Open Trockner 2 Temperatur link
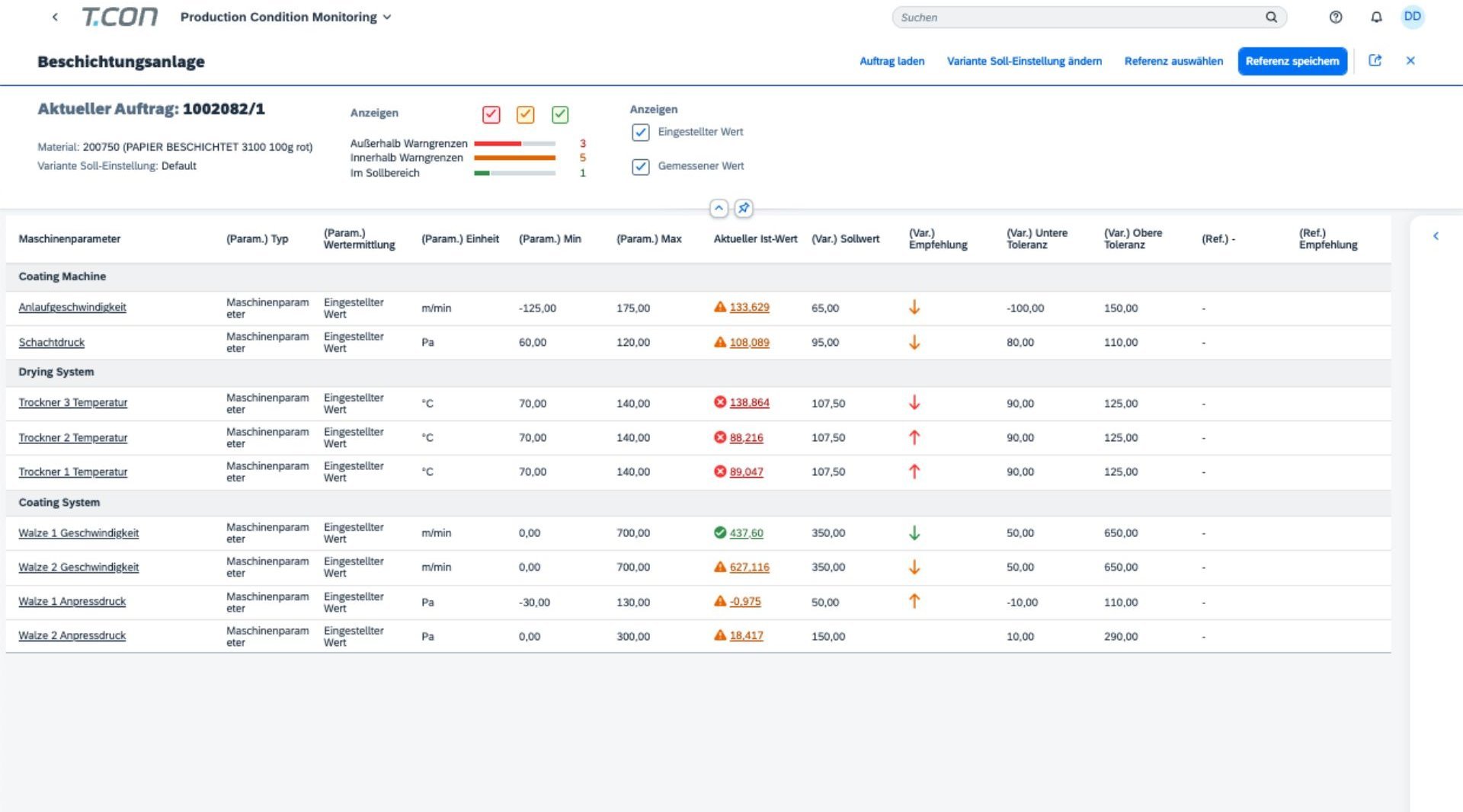This screenshot has width=1463, height=812. pos(72,438)
